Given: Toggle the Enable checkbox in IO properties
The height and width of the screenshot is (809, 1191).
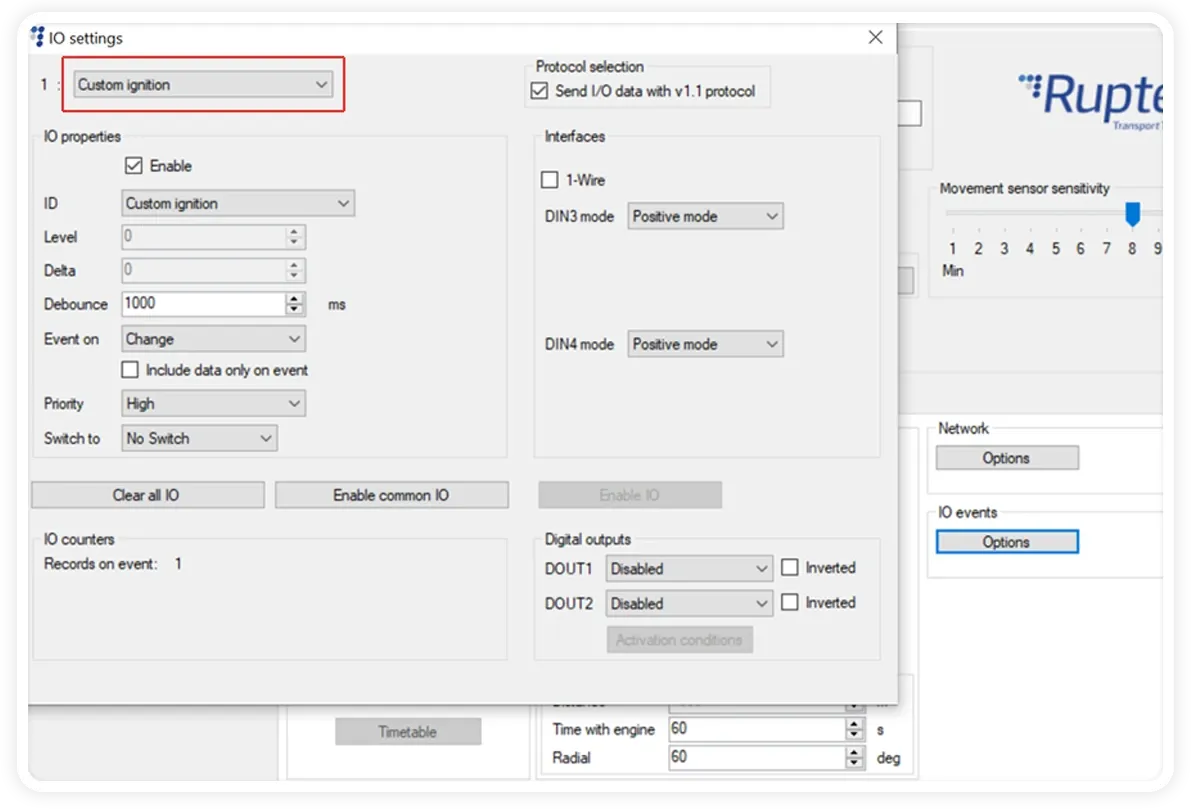Looking at the screenshot, I should (134, 166).
